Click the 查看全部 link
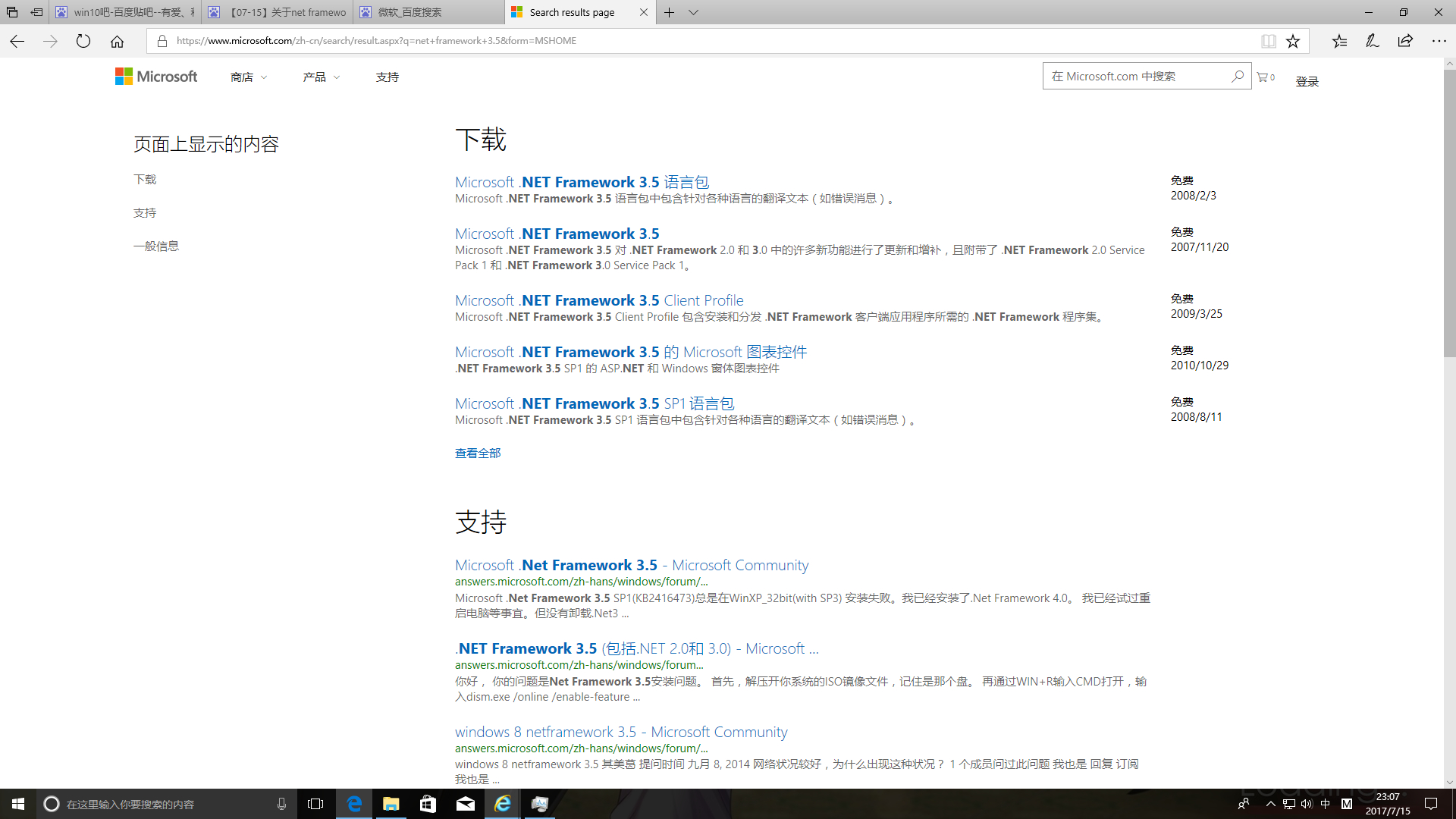This screenshot has height=819, width=1456. (478, 453)
